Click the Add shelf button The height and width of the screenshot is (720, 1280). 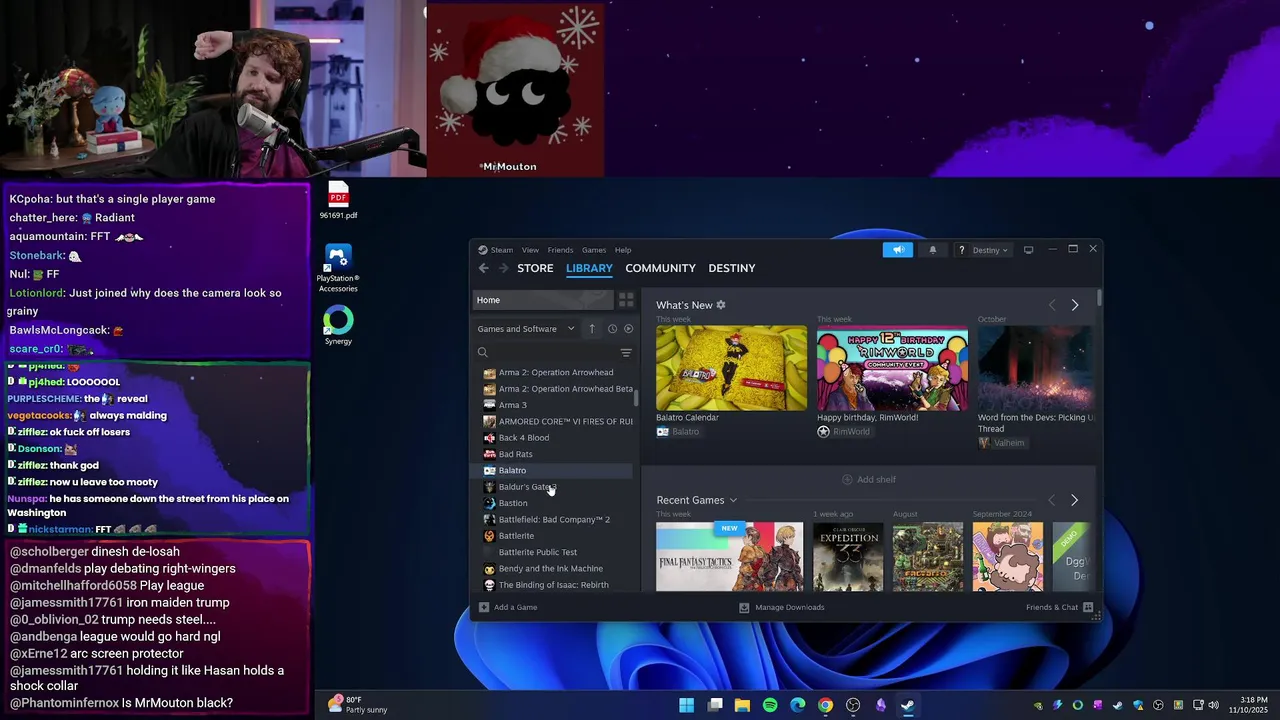[869, 480]
